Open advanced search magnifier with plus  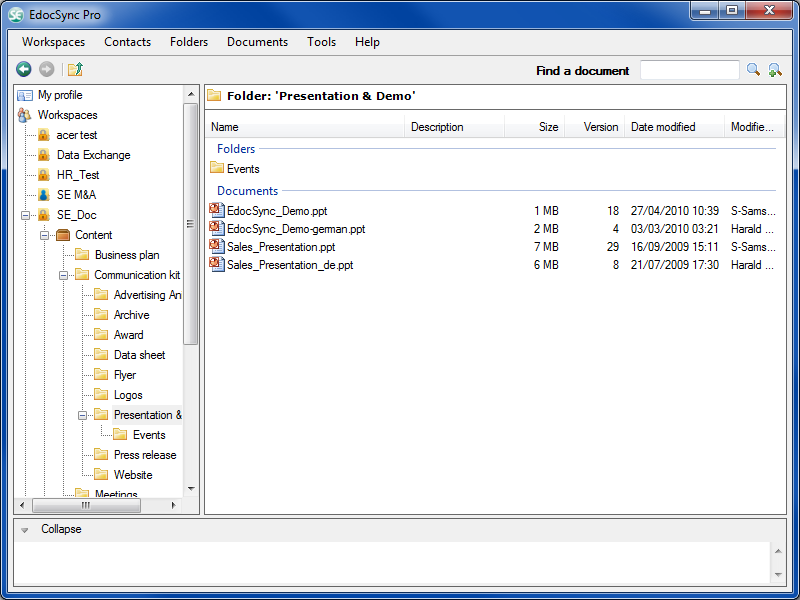[x=775, y=70]
